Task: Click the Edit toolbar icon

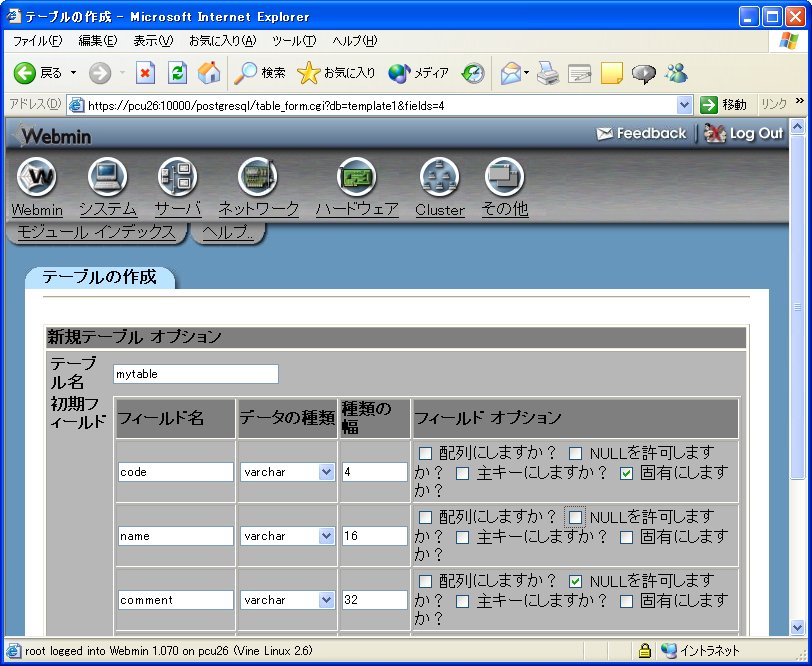Action: pyautogui.click(x=579, y=73)
